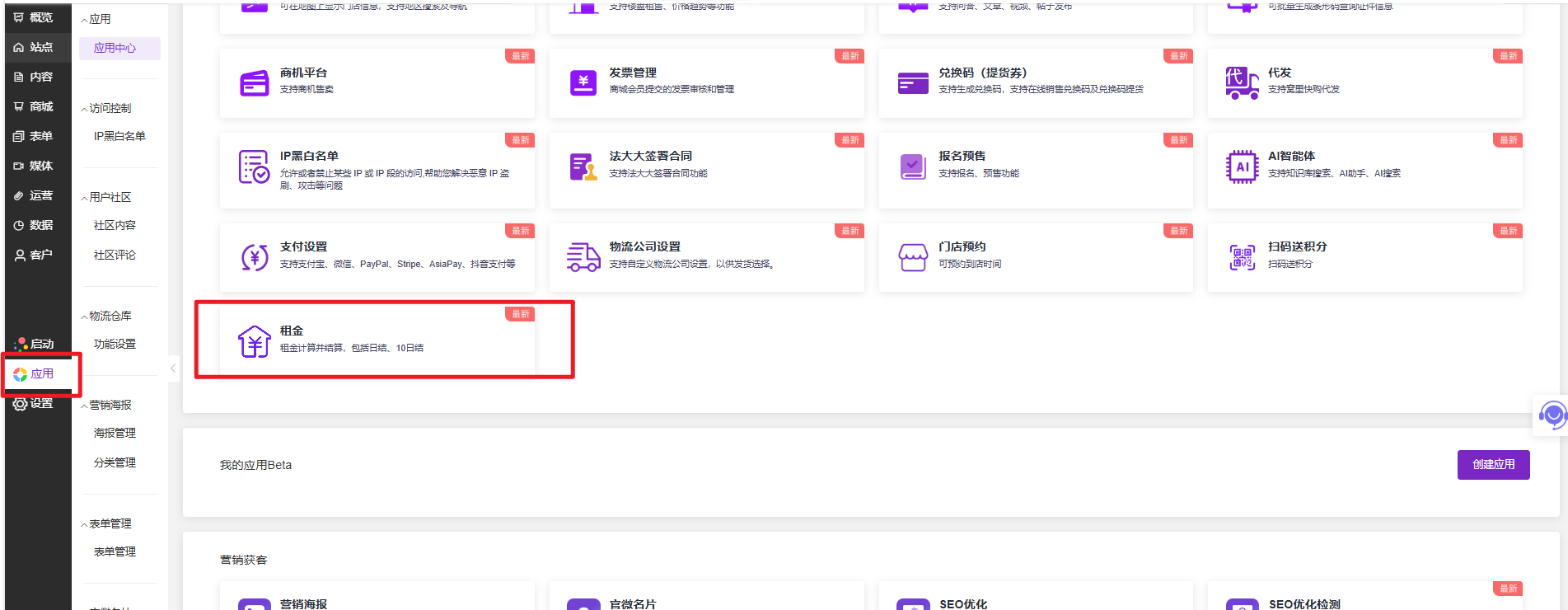The height and width of the screenshot is (610, 1568).
Task: Click the 创建应用 button
Action: click(x=1493, y=464)
